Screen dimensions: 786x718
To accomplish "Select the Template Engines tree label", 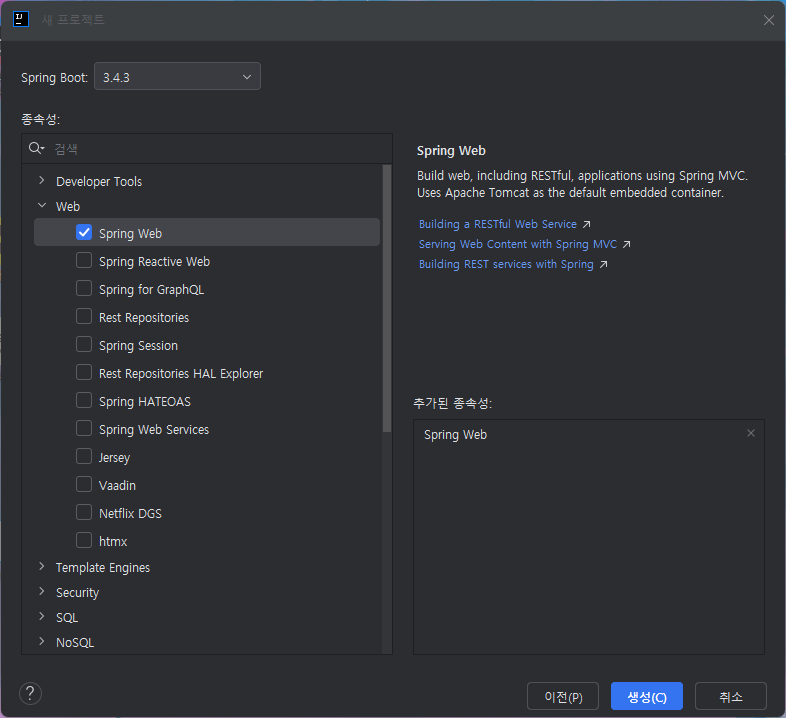I will [103, 568].
